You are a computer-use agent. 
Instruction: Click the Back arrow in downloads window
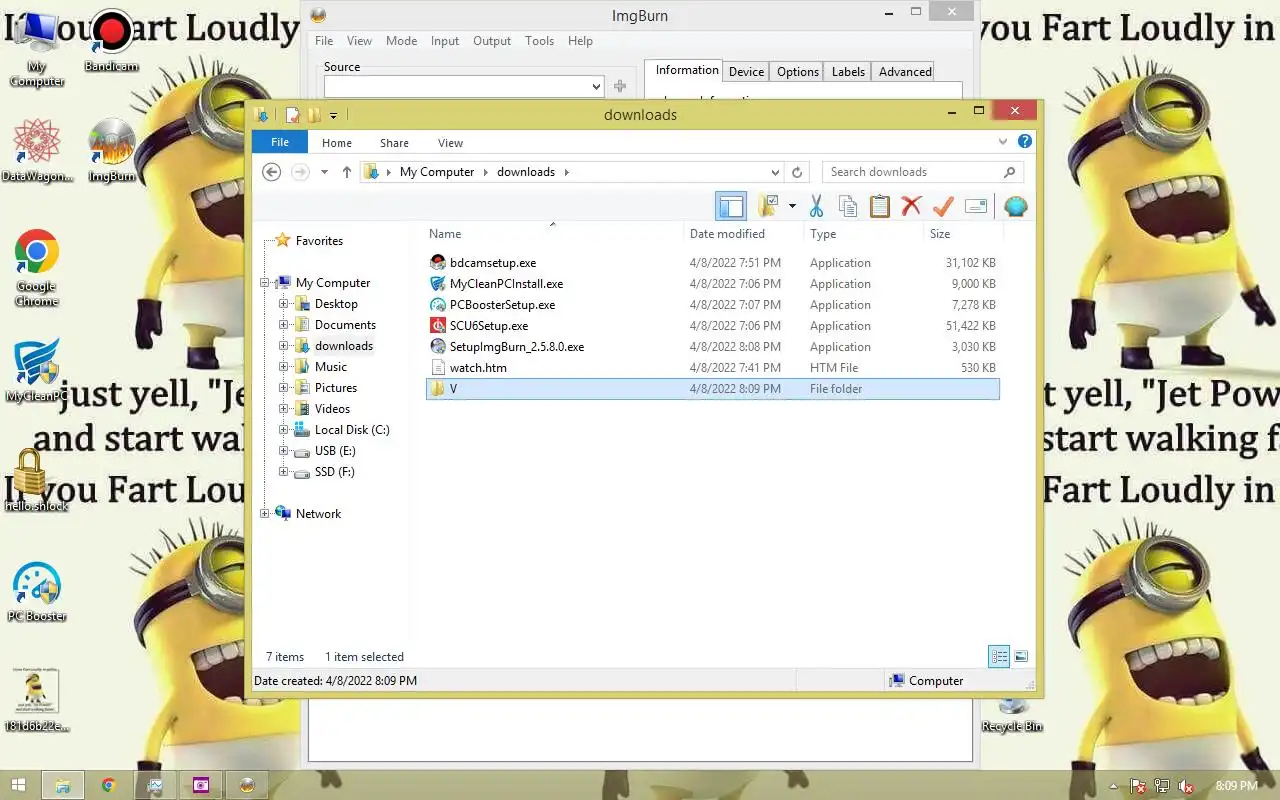(271, 172)
